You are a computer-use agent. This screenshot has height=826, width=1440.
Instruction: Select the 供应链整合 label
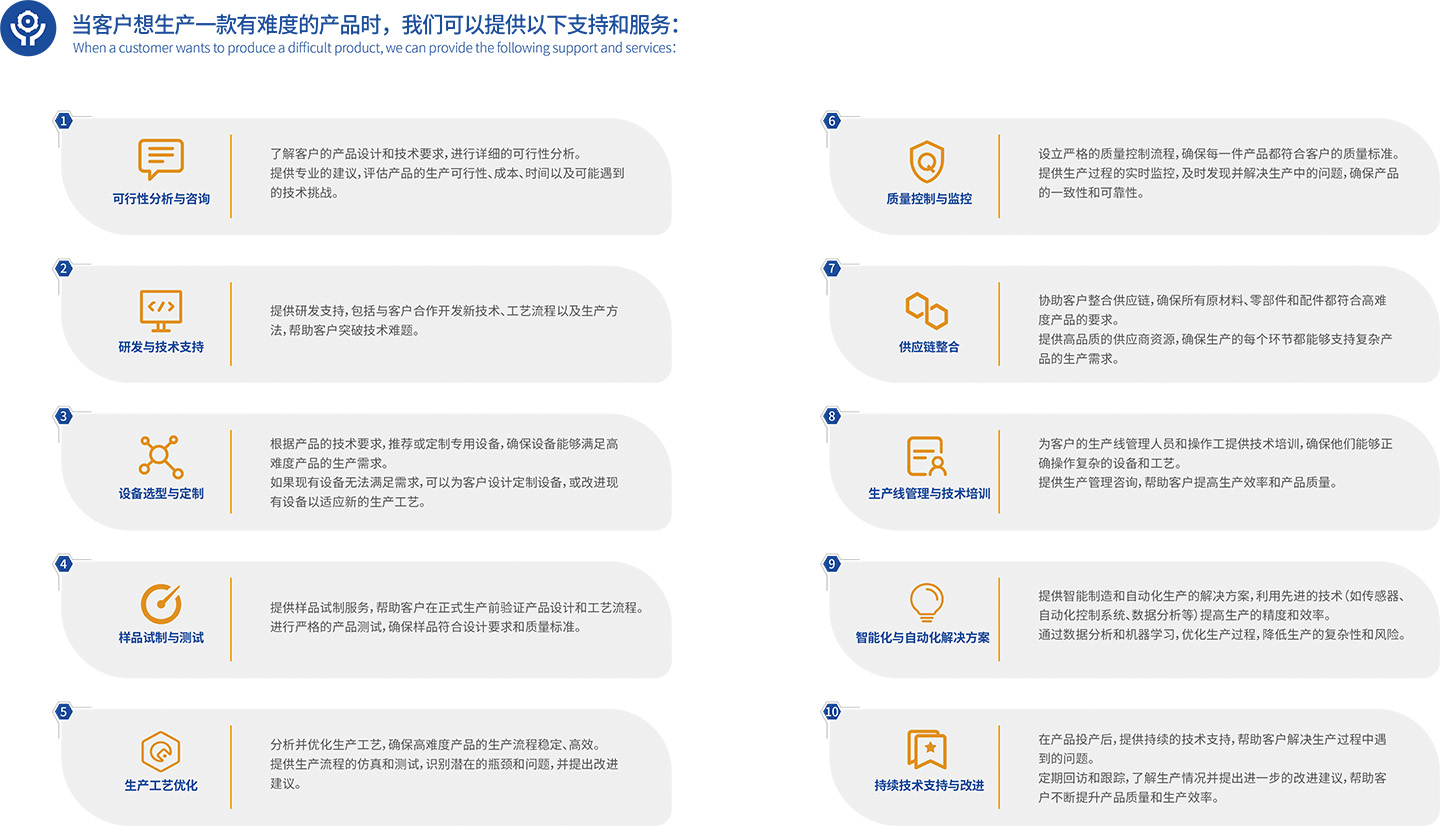[x=928, y=347]
